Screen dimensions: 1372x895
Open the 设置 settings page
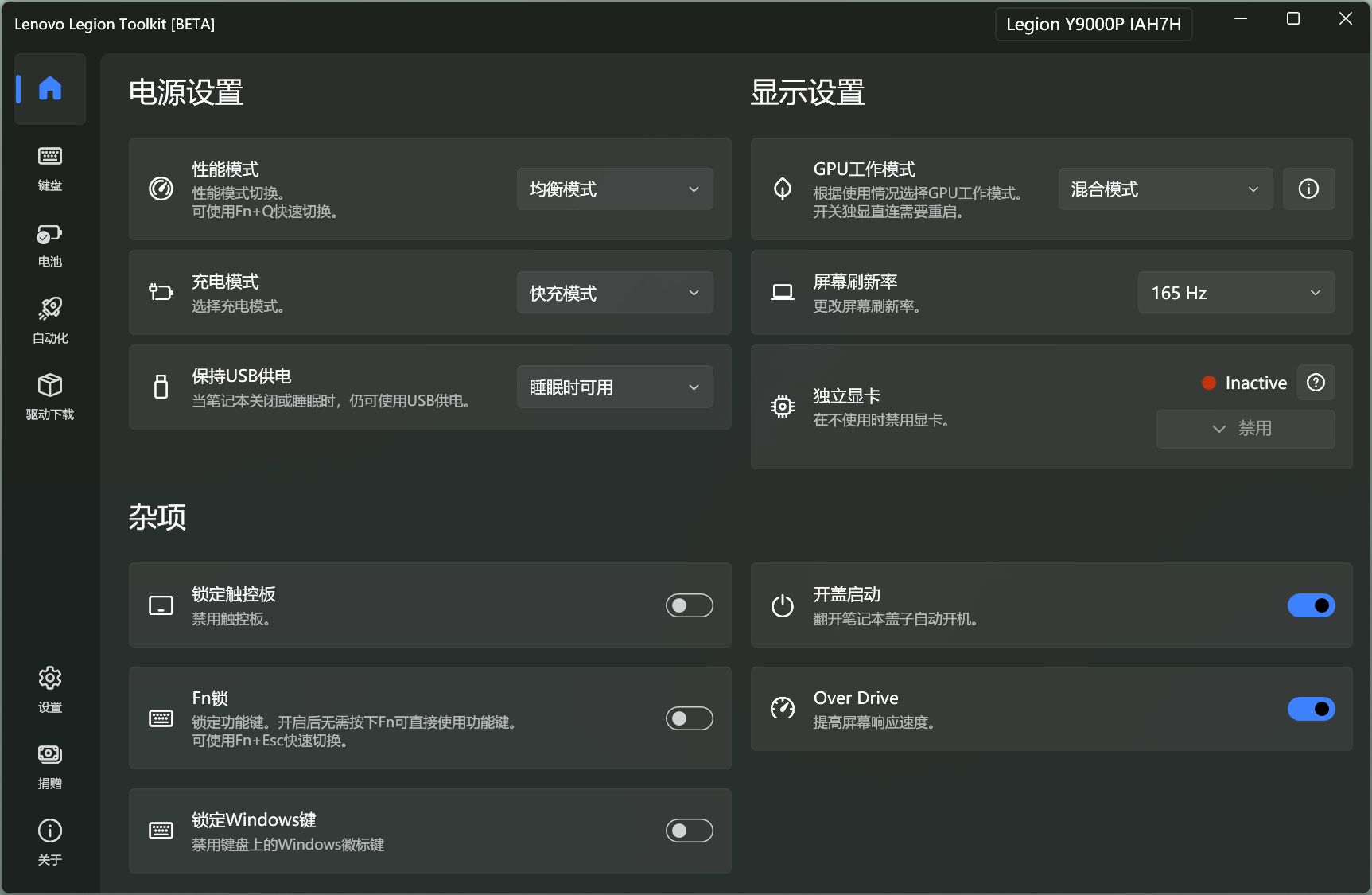pyautogui.click(x=50, y=691)
